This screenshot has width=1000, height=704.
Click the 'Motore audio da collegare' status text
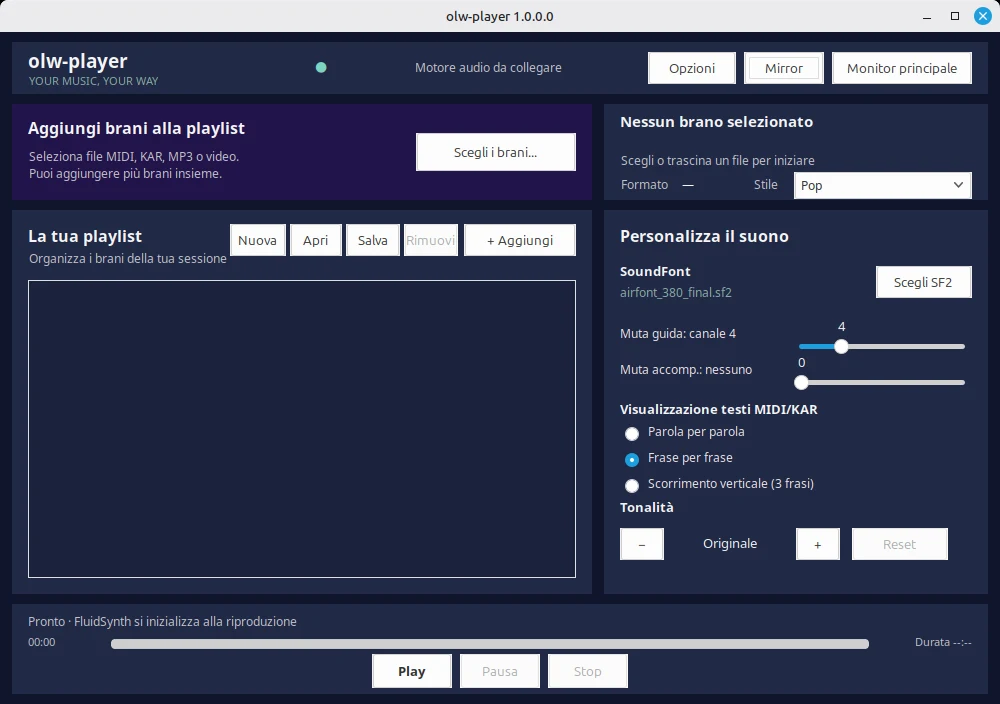tap(488, 68)
